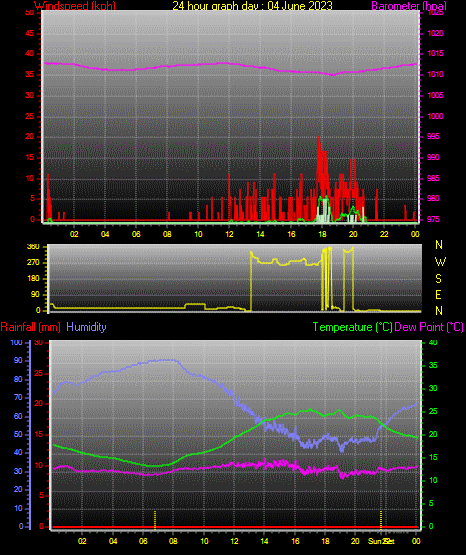This screenshot has height=555, width=466.
Task: Click the 1010 value on barometer axis
Action: click(x=435, y=74)
